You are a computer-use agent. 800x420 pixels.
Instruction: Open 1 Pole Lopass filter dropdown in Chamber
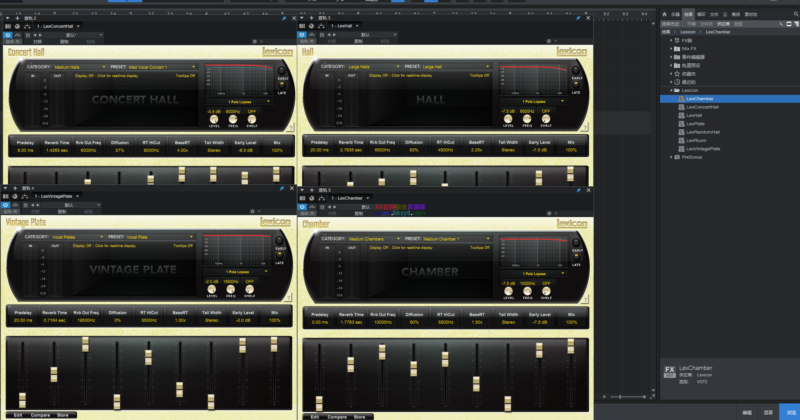click(534, 274)
